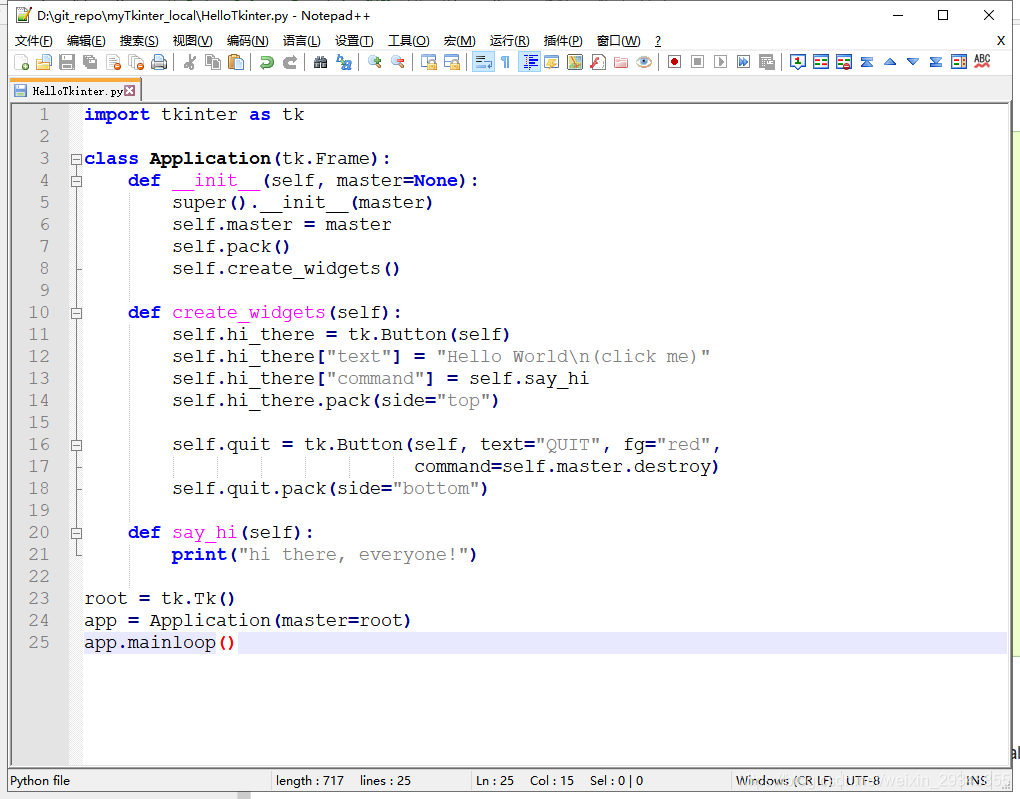Click the UTF-8 encoding status field

863,781
